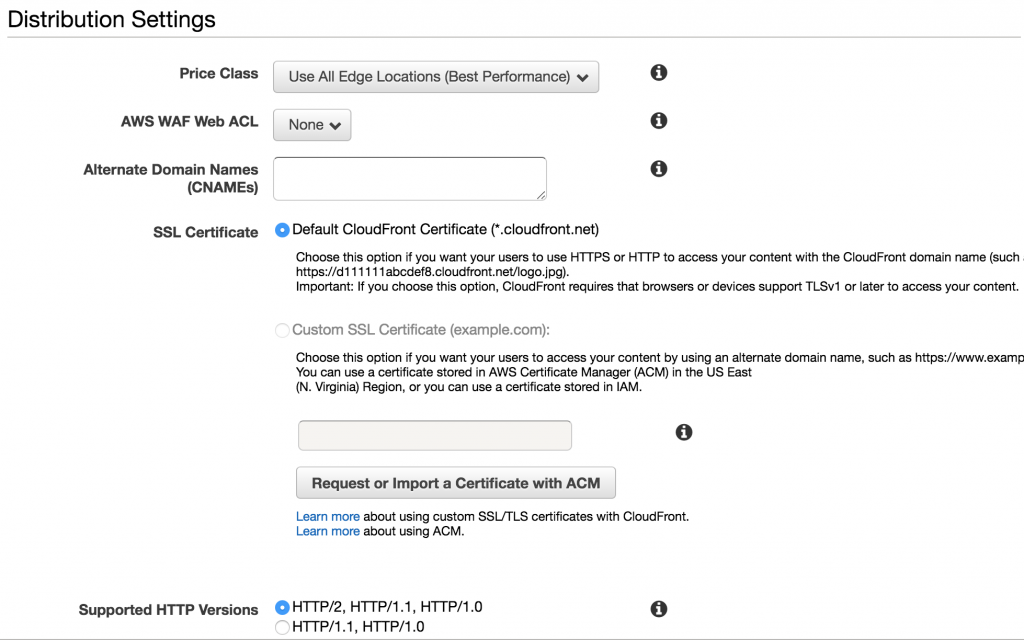This screenshot has width=1024, height=640.
Task: Choose HTTP/2, HTTP/1.1, HTTP/1.0 option
Action: (282, 607)
